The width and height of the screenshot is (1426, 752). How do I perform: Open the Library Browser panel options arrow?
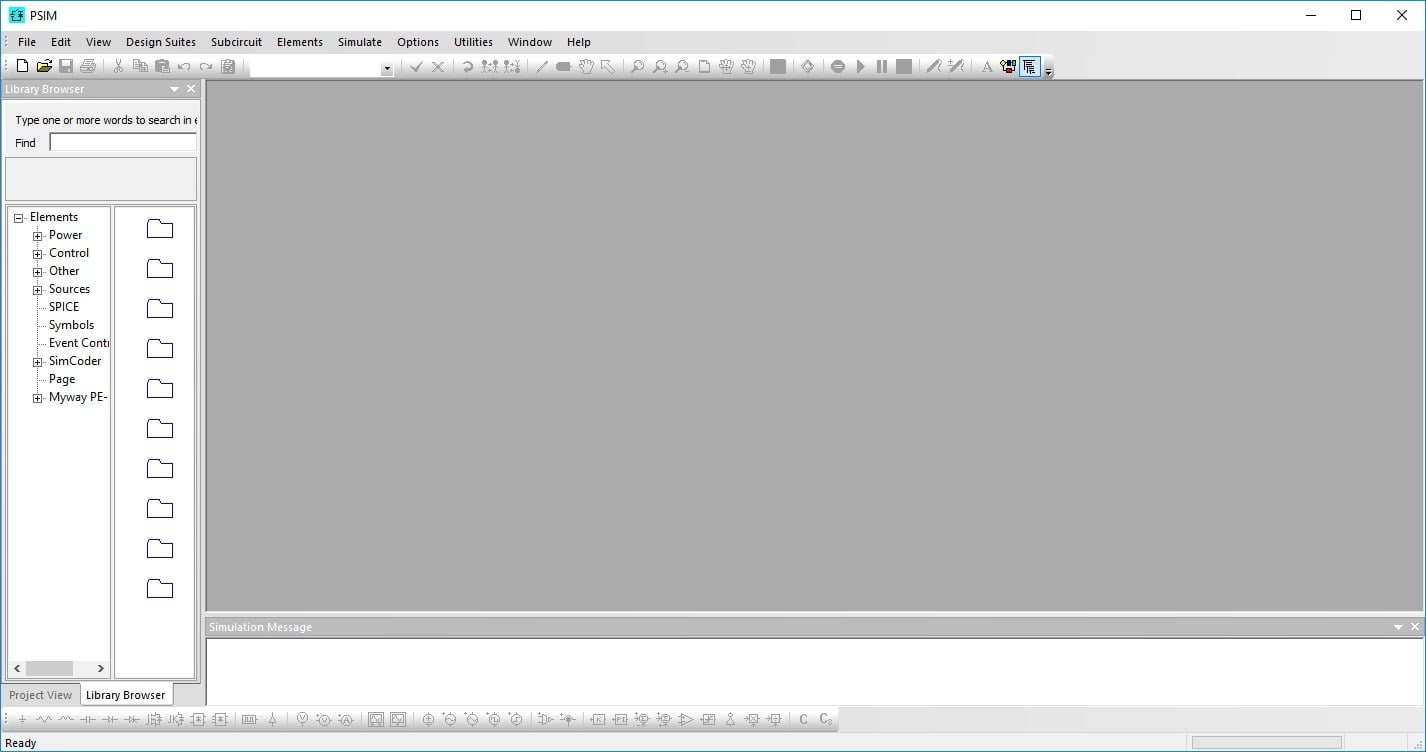pyautogui.click(x=175, y=89)
